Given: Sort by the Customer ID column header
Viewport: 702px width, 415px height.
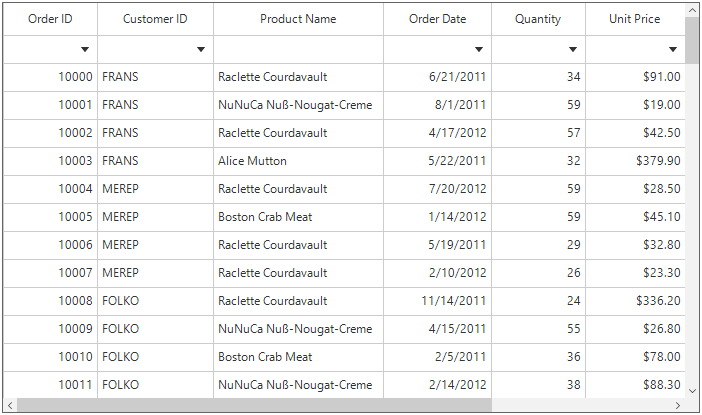Looking at the screenshot, I should pyautogui.click(x=155, y=19).
